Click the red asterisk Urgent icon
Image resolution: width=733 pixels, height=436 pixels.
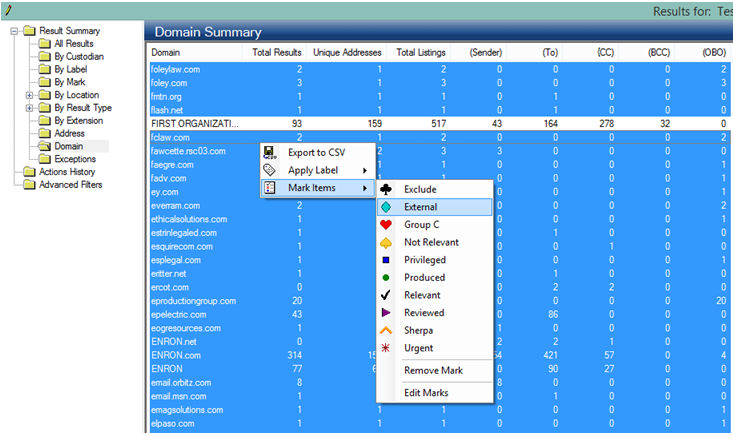(386, 348)
